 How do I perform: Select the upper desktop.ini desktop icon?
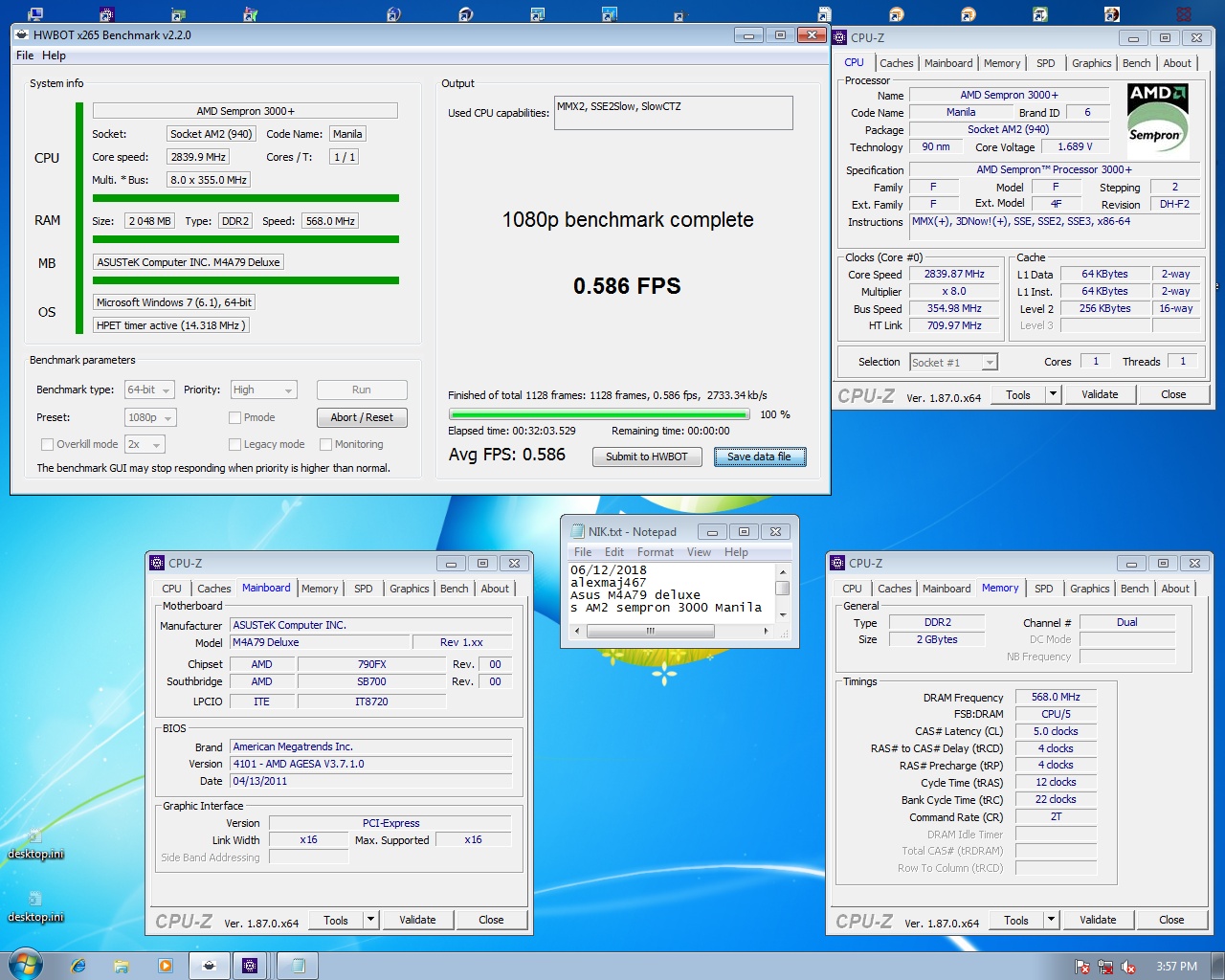point(35,844)
